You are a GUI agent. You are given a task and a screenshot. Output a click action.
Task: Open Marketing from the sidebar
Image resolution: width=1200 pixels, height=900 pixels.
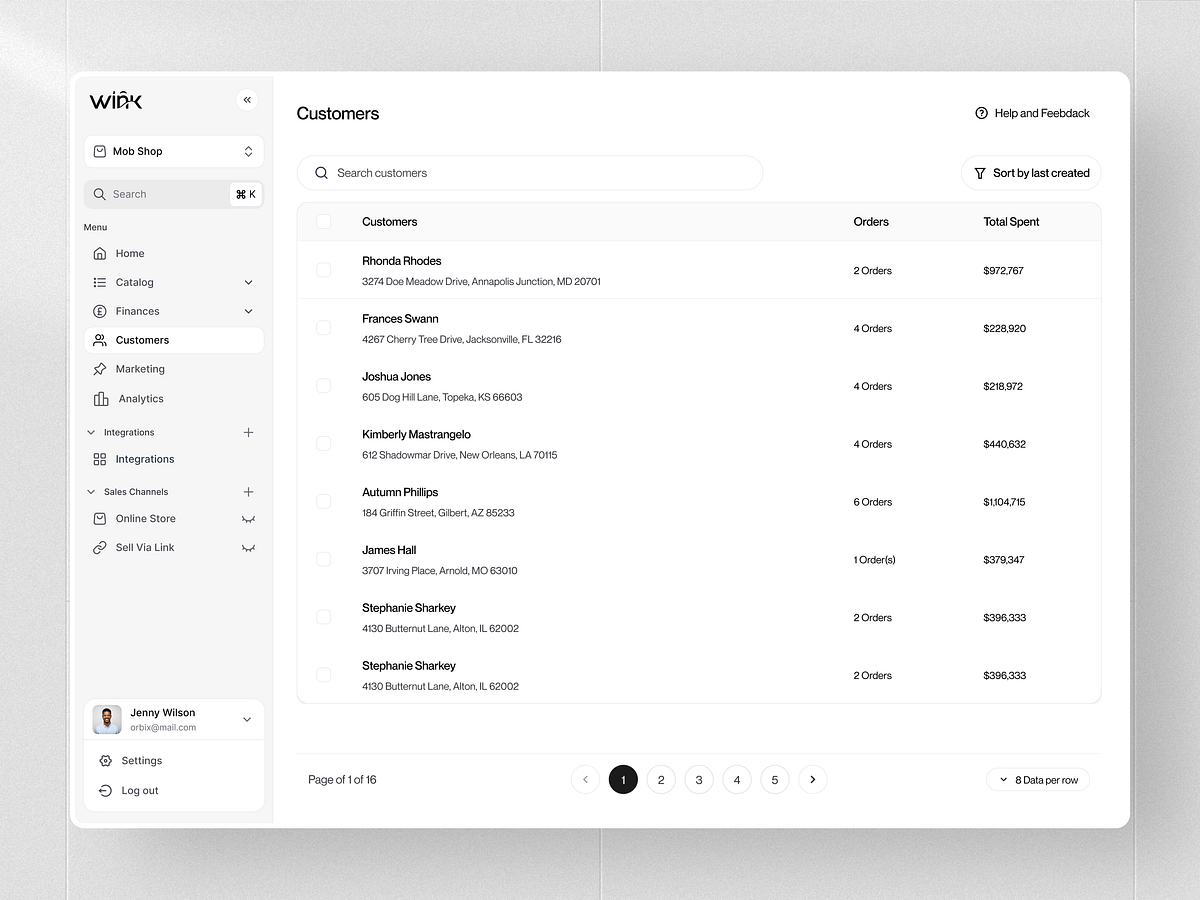point(100,369)
